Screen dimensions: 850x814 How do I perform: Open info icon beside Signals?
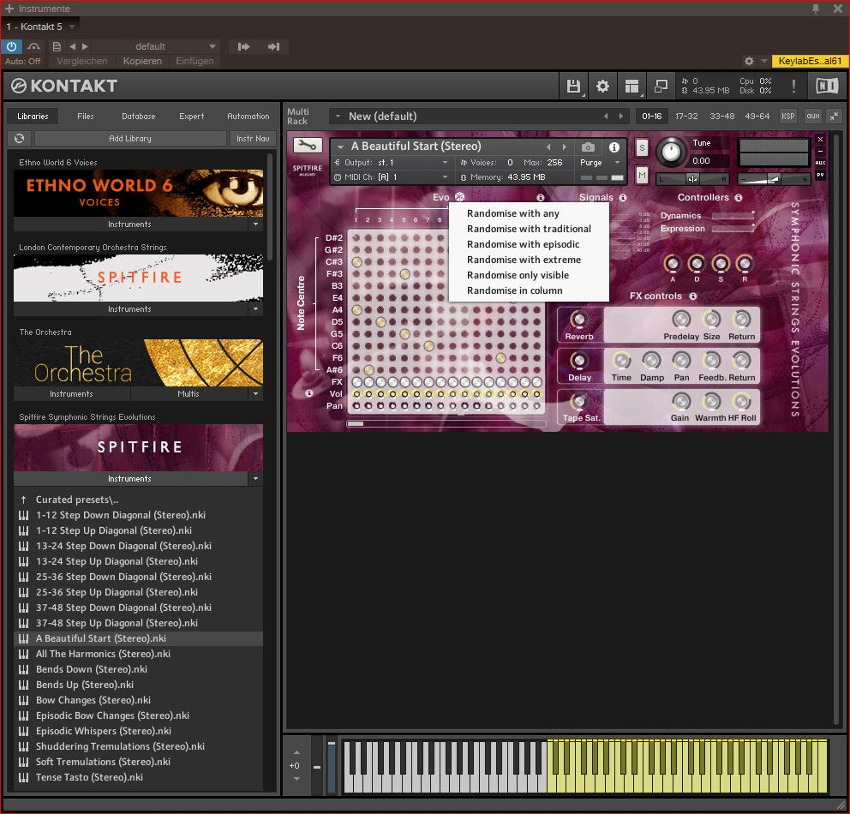point(623,198)
